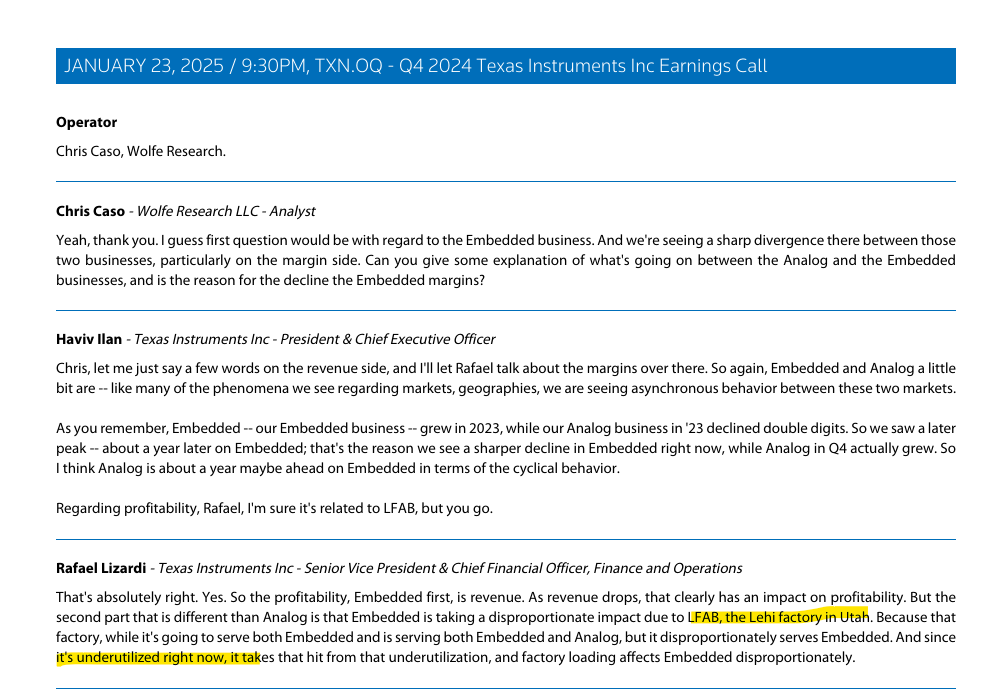The height and width of the screenshot is (700, 1005).
Task: Select the bold "Operator" heading
Action: pos(87,122)
